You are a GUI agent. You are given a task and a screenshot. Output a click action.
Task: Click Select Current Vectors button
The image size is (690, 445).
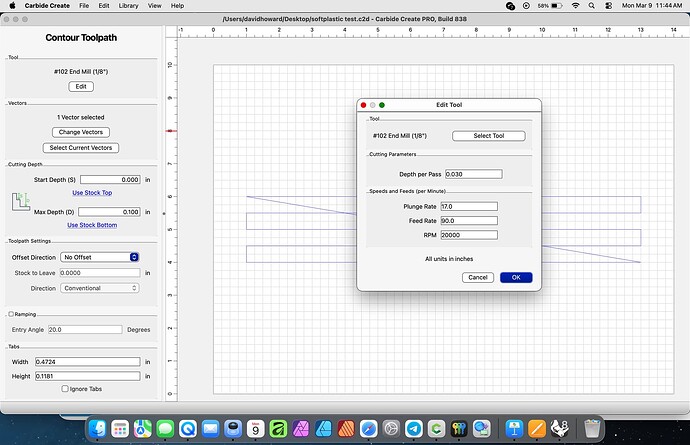click(81, 148)
